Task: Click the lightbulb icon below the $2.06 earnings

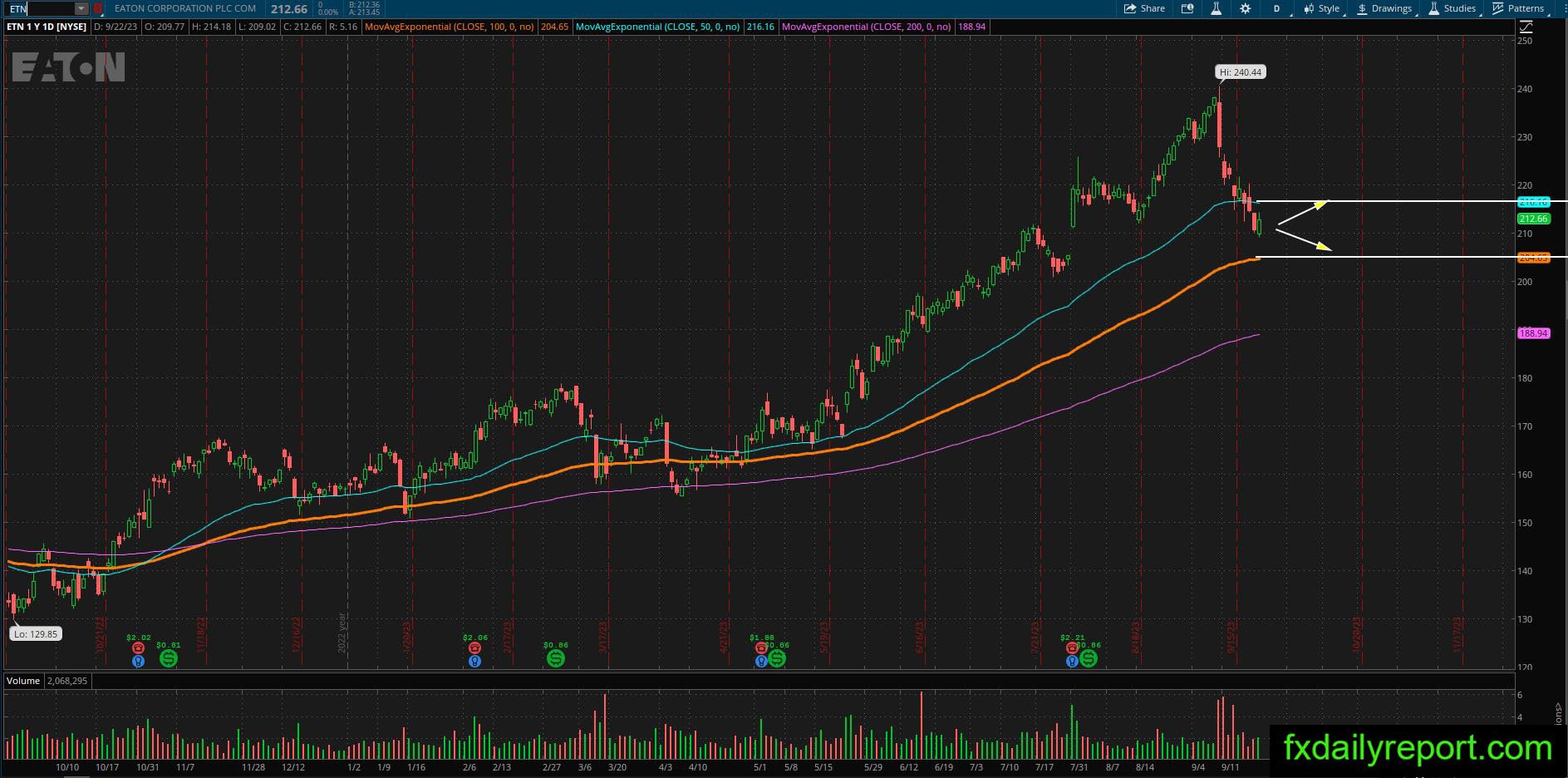Action: click(x=474, y=662)
